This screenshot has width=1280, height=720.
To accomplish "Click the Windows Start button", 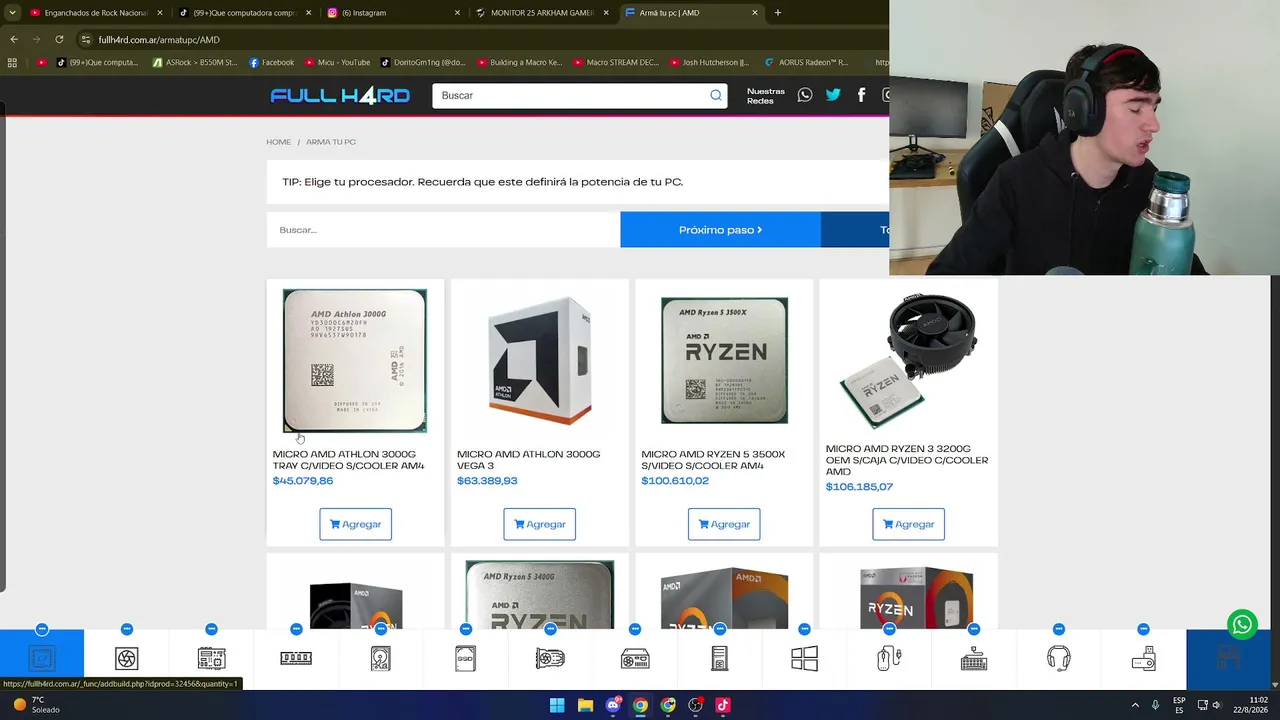I will coord(557,705).
